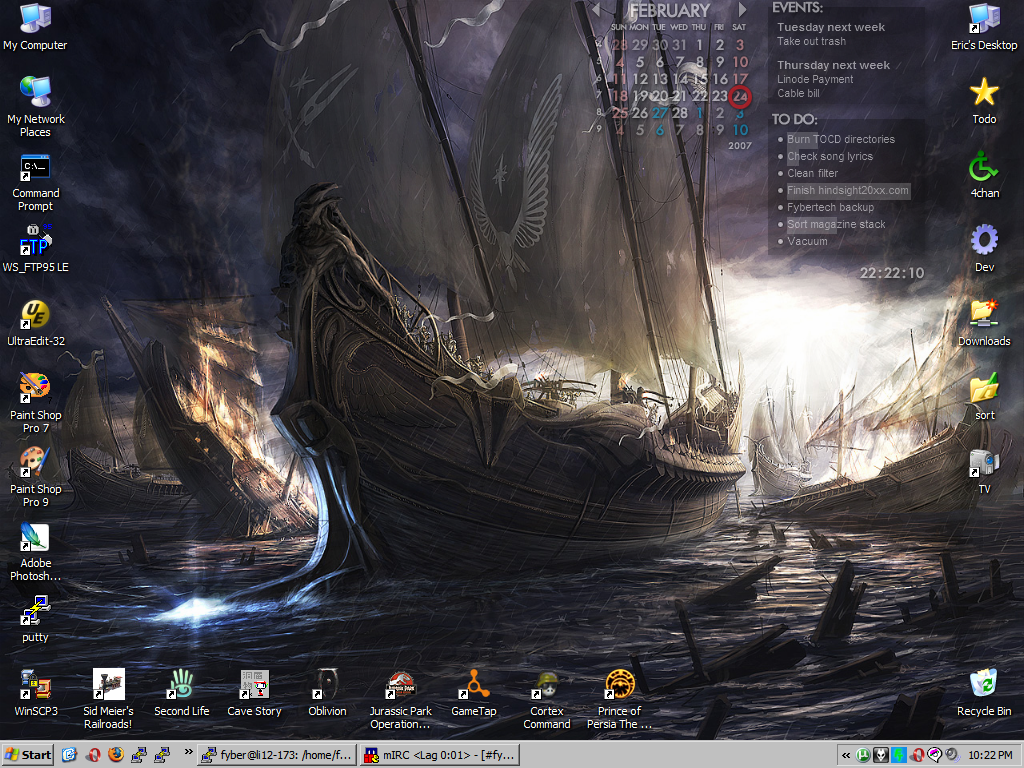
Task: Go to the next month in the calendar
Action: click(x=743, y=10)
